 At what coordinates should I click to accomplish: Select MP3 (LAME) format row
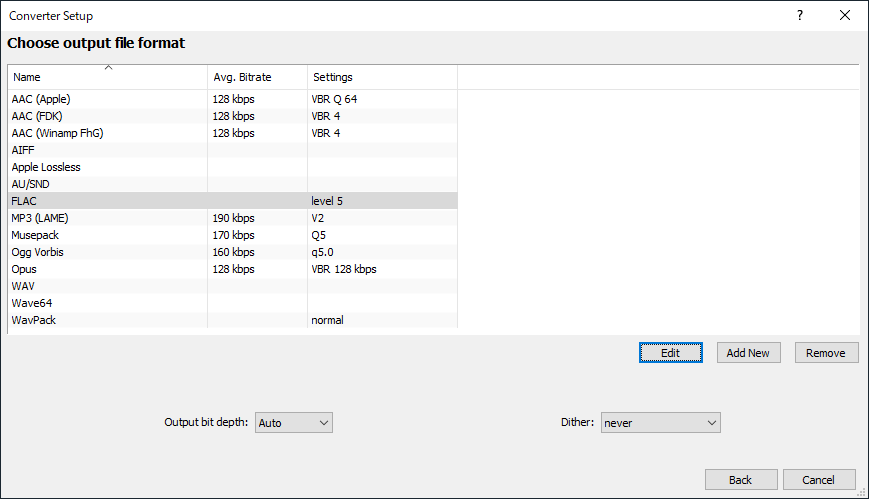pos(40,218)
